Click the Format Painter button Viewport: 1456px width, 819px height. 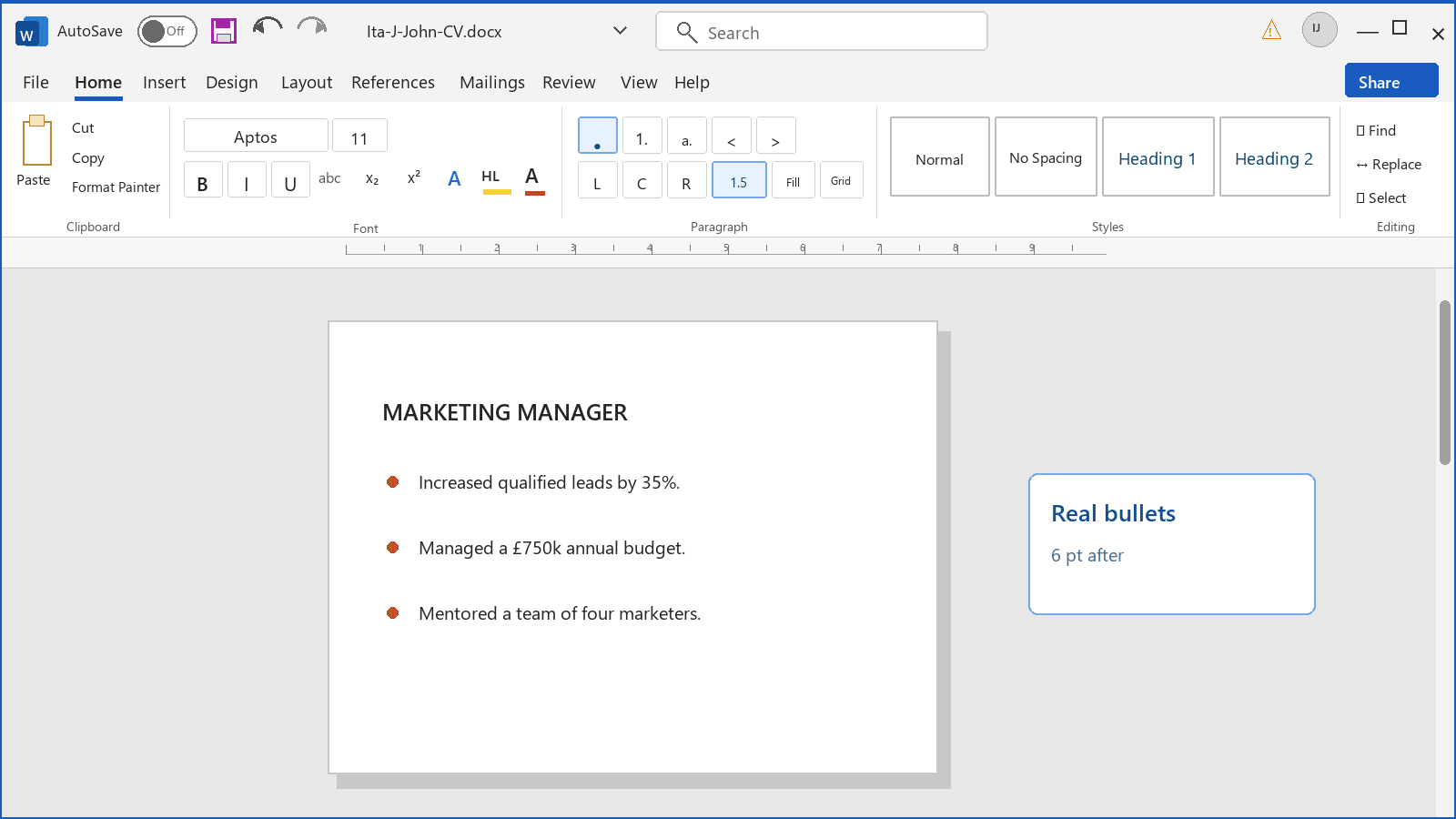(116, 187)
